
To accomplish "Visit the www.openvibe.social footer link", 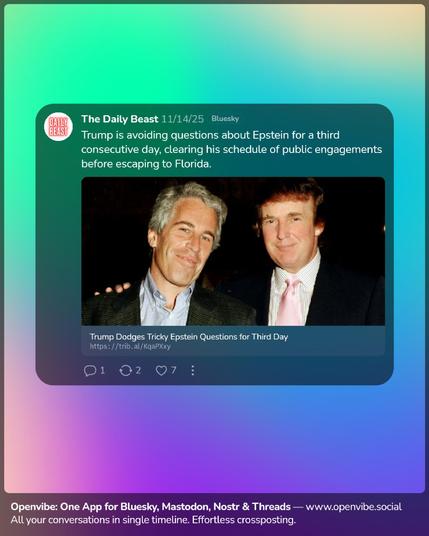I will pos(353,507).
